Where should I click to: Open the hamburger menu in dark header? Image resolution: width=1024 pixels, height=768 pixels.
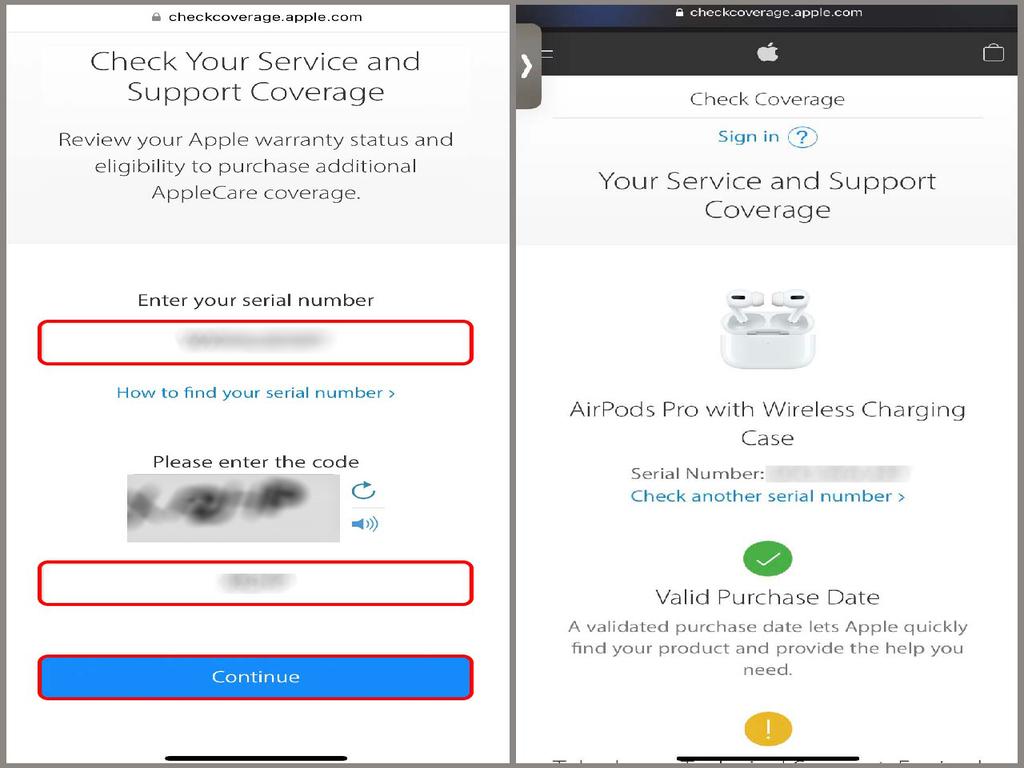point(547,54)
